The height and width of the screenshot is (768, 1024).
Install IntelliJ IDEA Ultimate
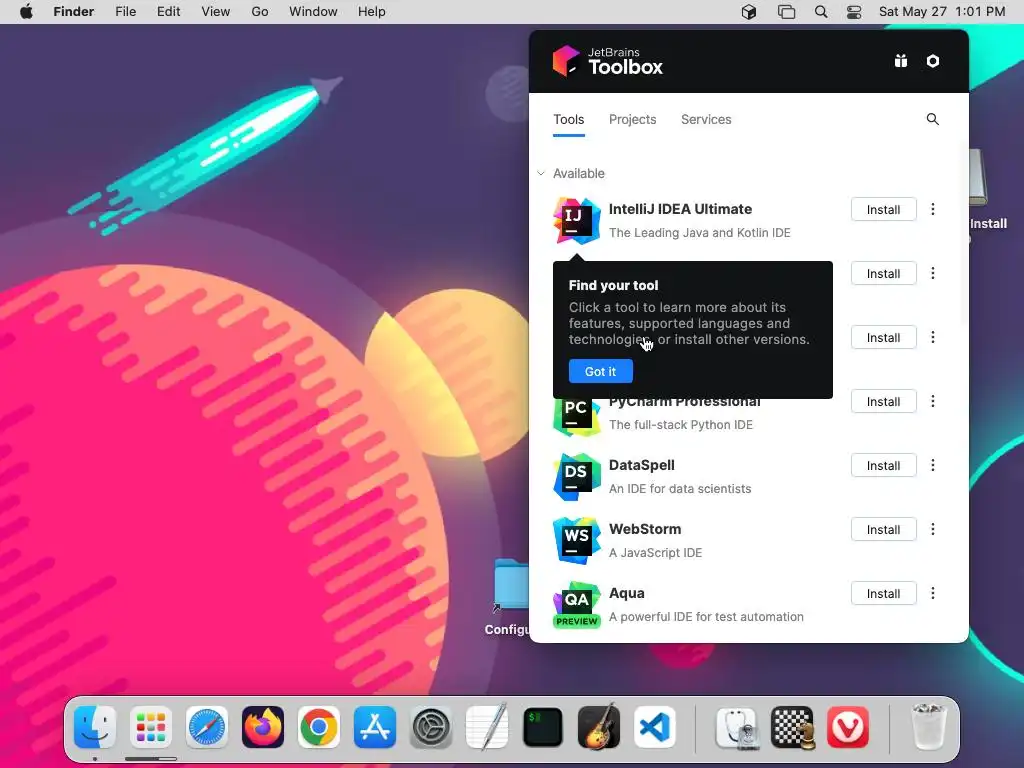883,210
